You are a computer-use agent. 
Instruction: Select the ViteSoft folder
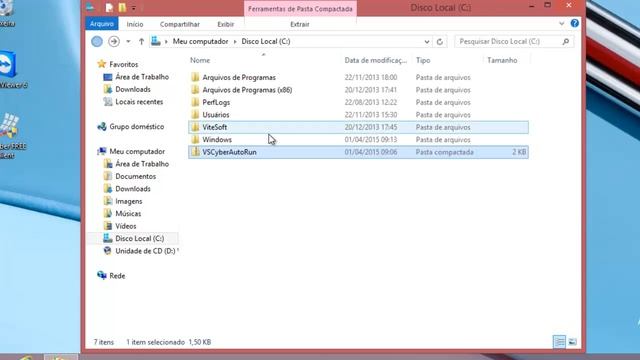358,127
